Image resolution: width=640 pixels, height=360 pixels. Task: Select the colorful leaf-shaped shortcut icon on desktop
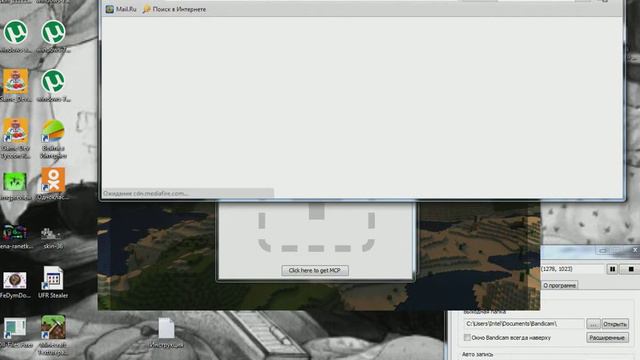click(53, 139)
